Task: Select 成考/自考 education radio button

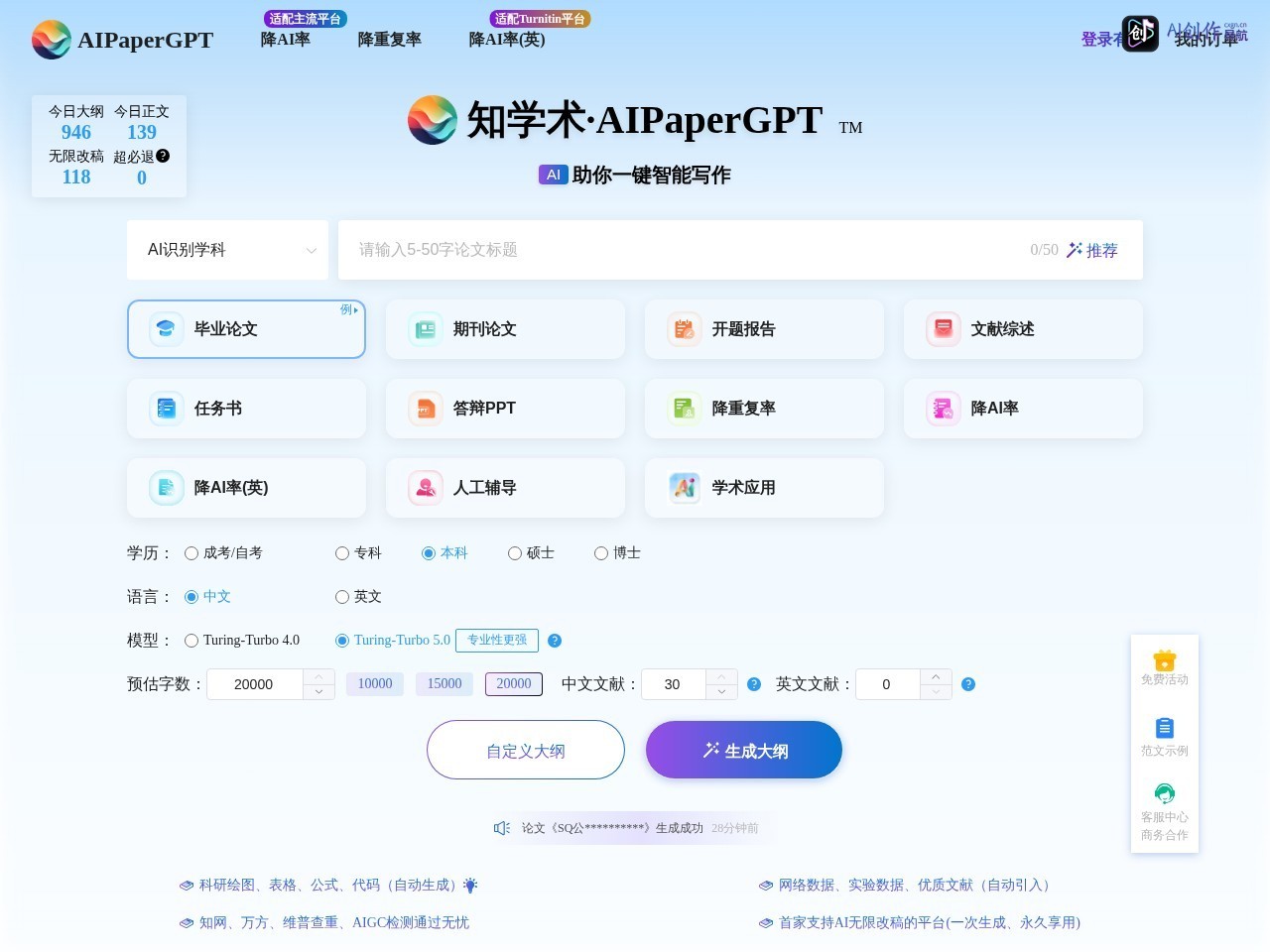Action: click(x=191, y=553)
